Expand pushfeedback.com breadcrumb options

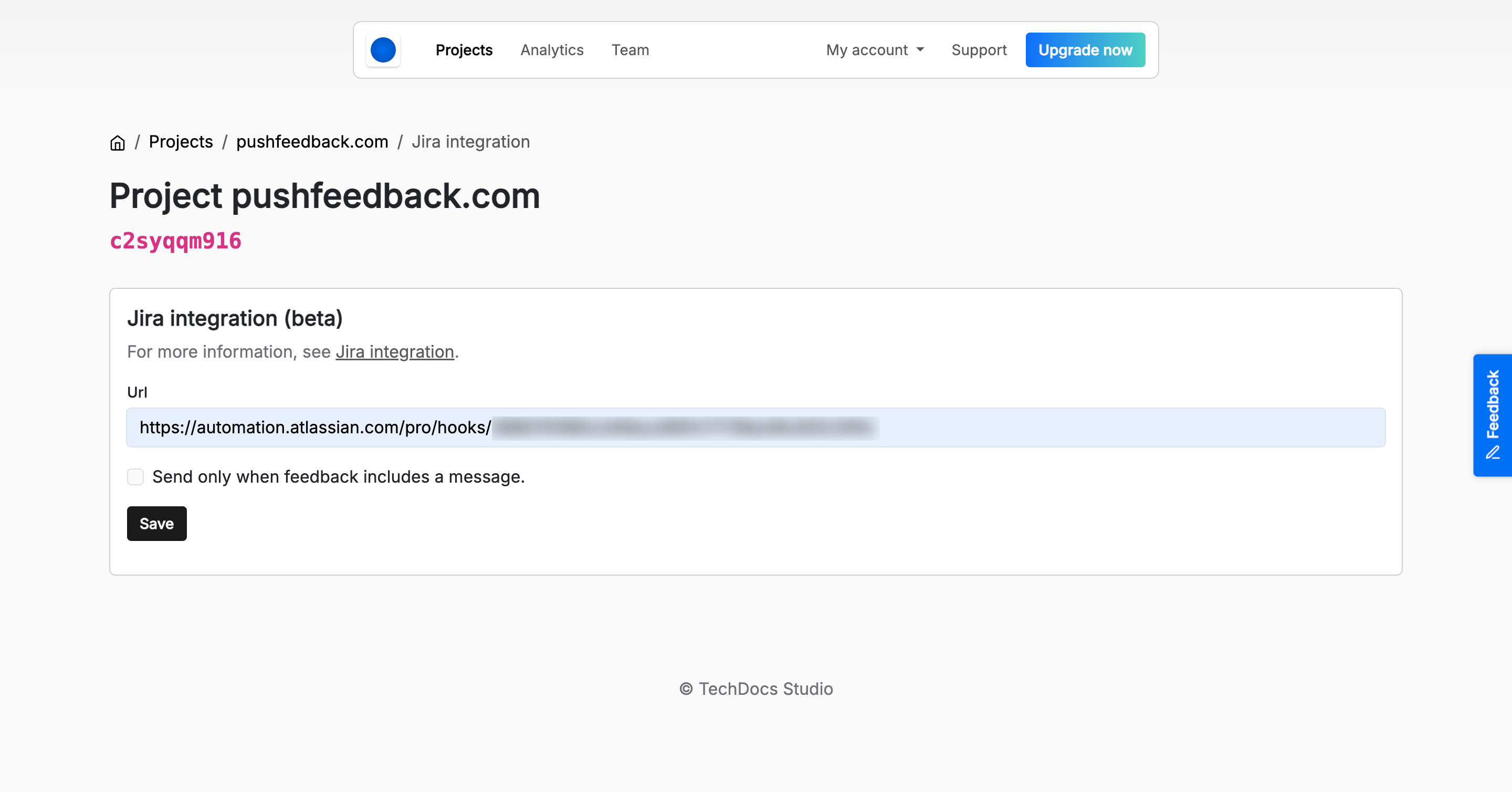312,142
